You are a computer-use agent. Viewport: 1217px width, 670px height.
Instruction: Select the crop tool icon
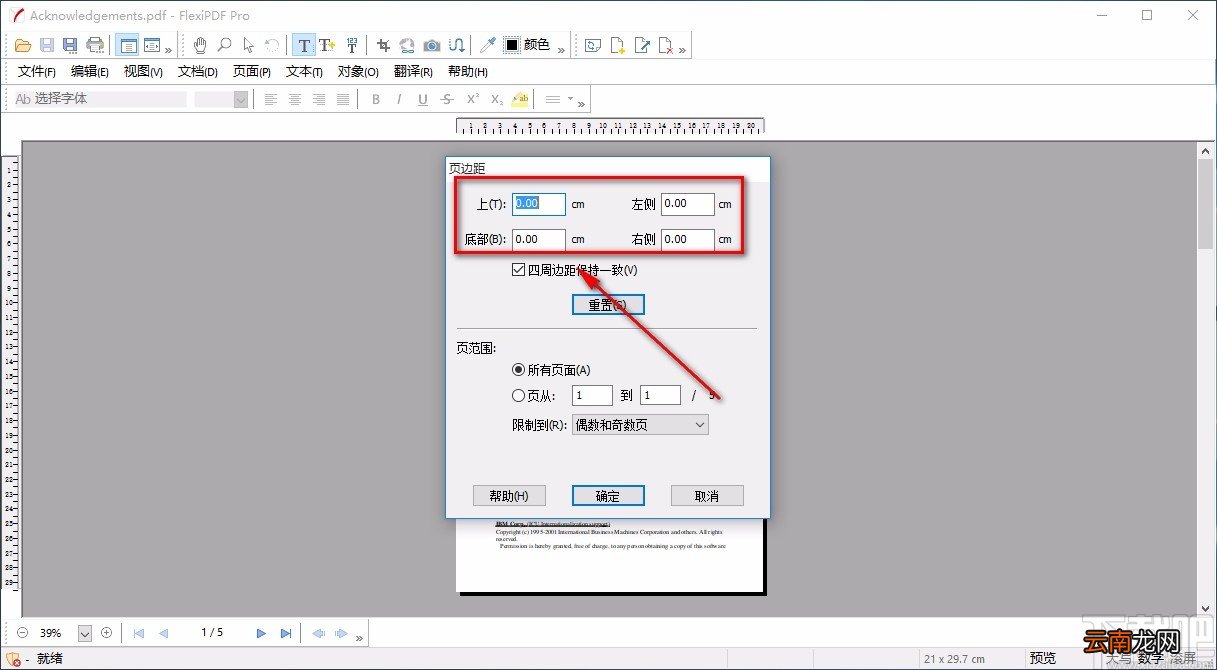(x=383, y=45)
